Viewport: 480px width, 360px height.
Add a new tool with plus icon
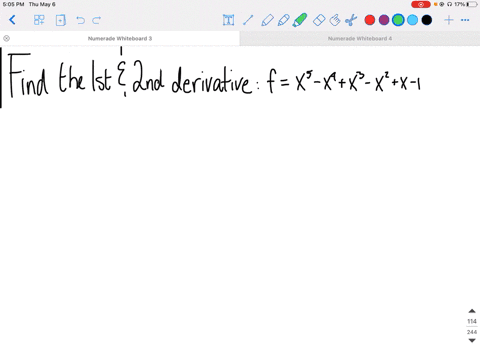(449, 20)
